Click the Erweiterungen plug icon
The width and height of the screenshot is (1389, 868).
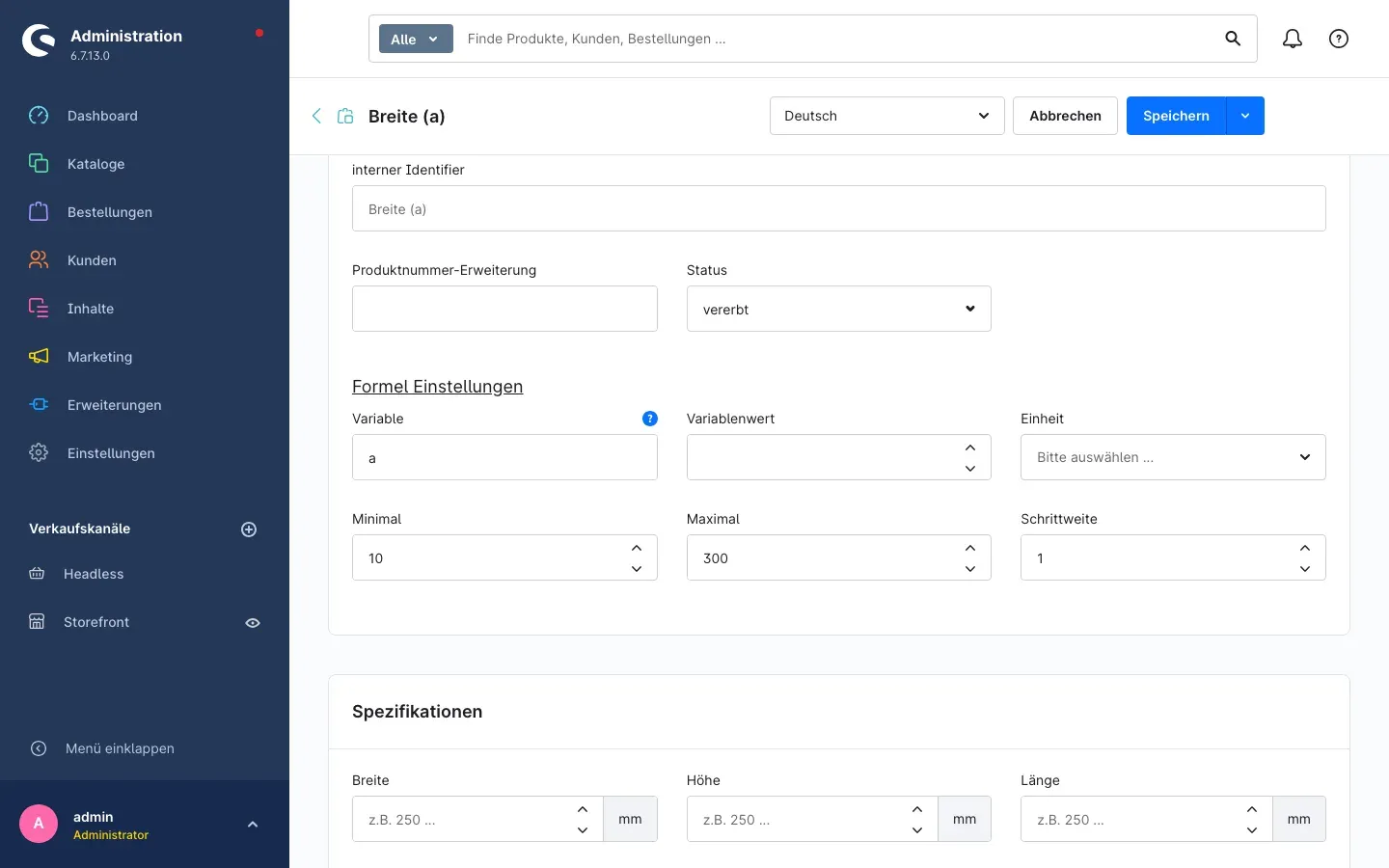coord(39,405)
